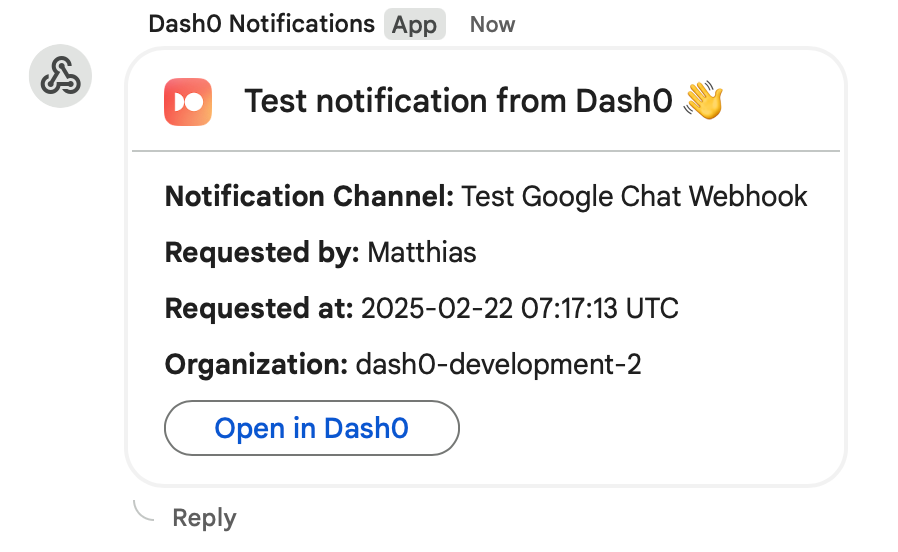This screenshot has width=898, height=552.
Task: Click the Now message timestamp
Action: 492,25
